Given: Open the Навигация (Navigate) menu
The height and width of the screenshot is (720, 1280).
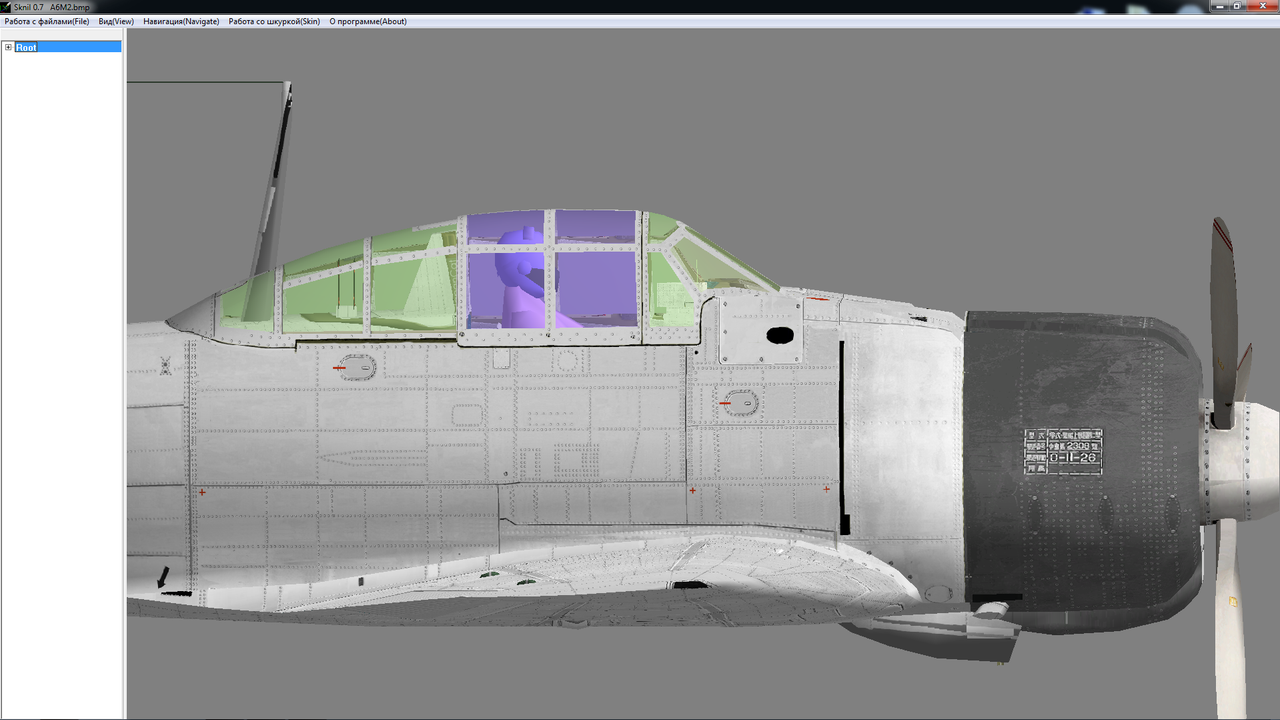Looking at the screenshot, I should 181,21.
